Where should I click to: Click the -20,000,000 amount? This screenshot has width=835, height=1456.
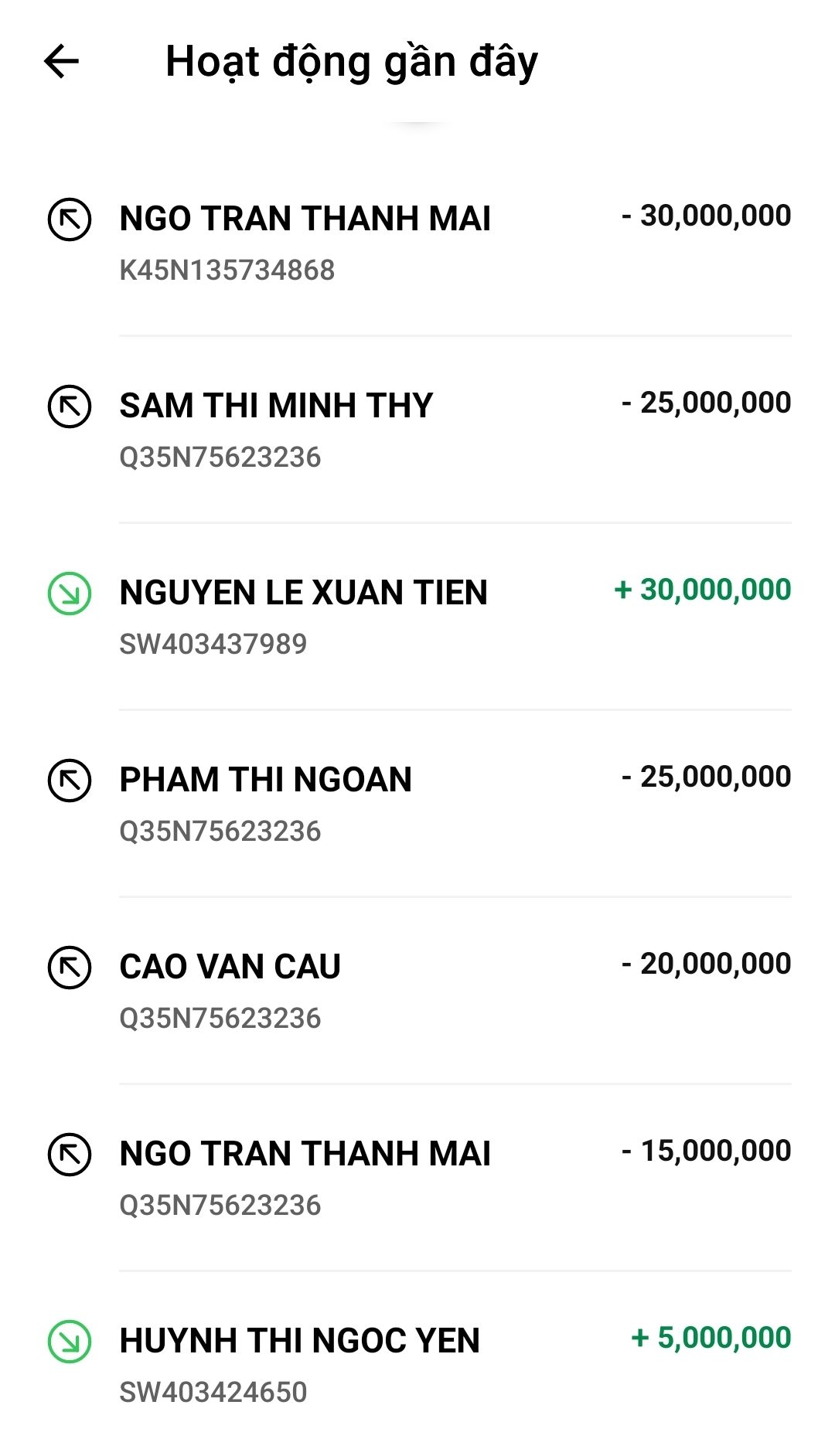pos(707,964)
